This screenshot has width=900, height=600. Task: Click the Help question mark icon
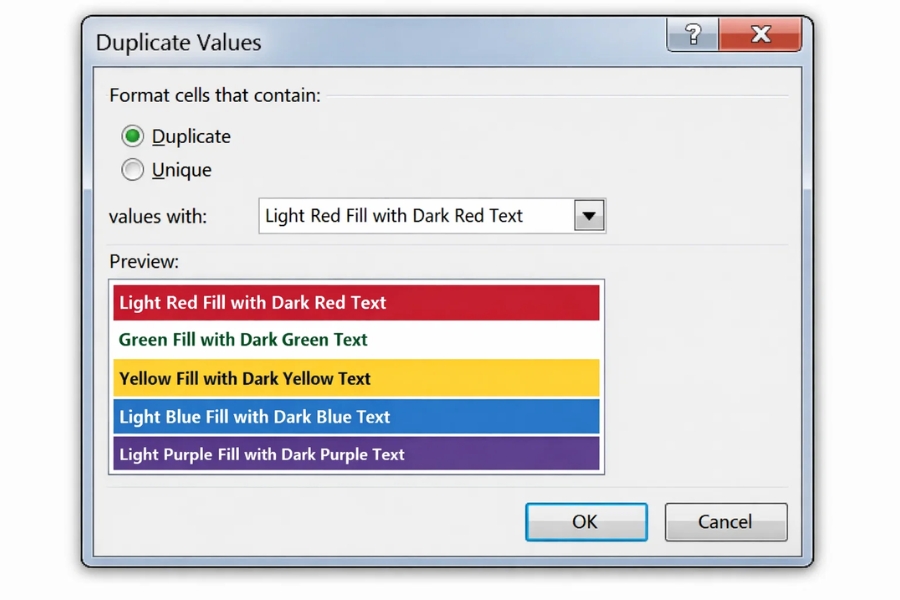[x=691, y=33]
